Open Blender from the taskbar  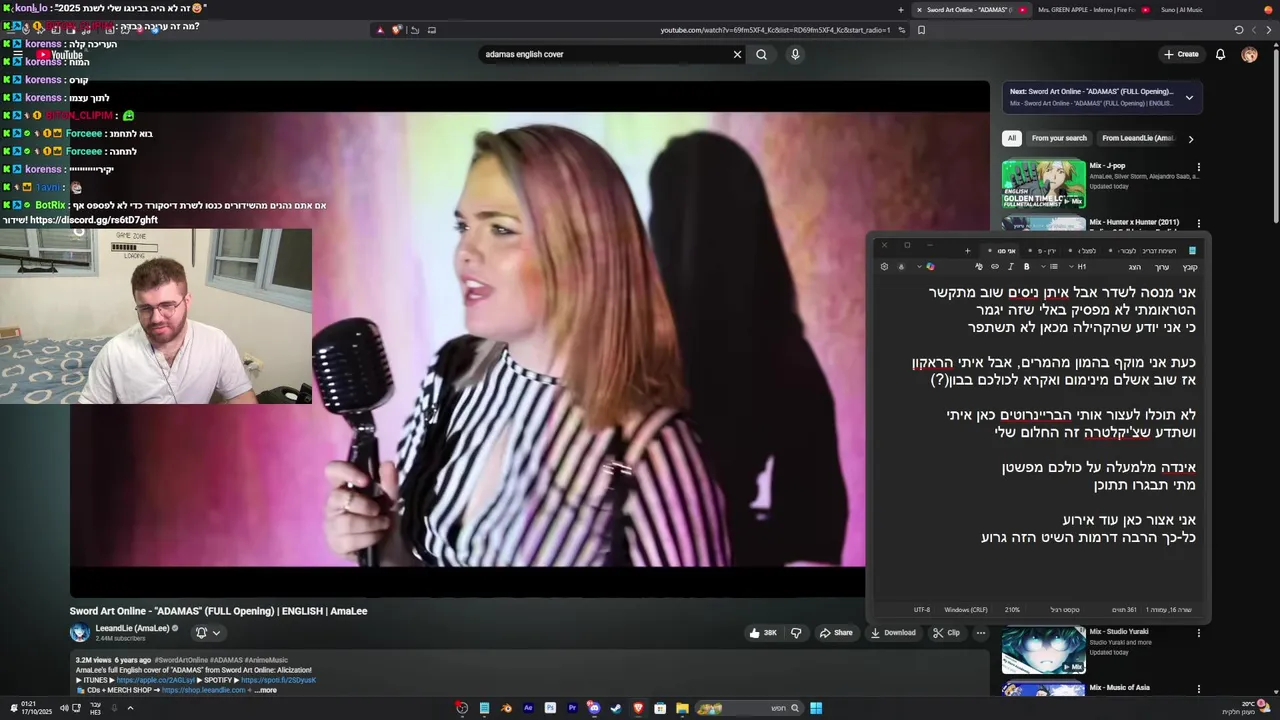point(506,708)
